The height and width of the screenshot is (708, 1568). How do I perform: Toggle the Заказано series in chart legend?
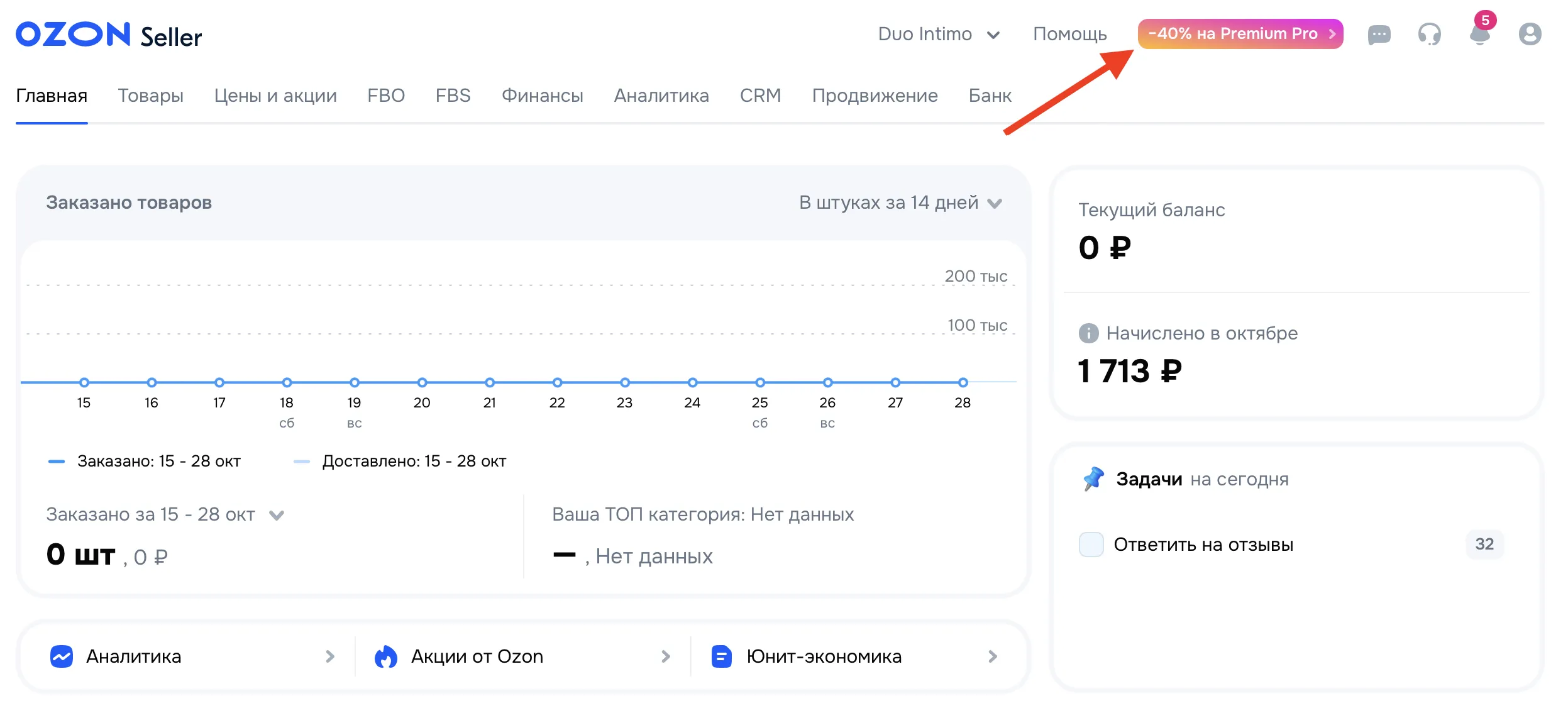(x=145, y=462)
